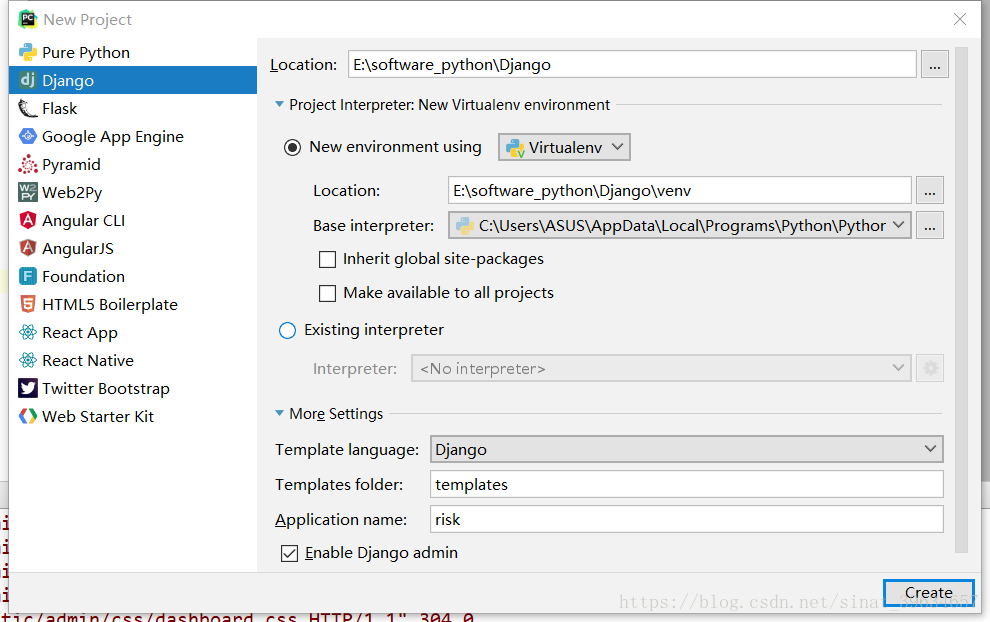This screenshot has width=990, height=622.
Task: Close the New Project dialog
Action: click(x=960, y=19)
